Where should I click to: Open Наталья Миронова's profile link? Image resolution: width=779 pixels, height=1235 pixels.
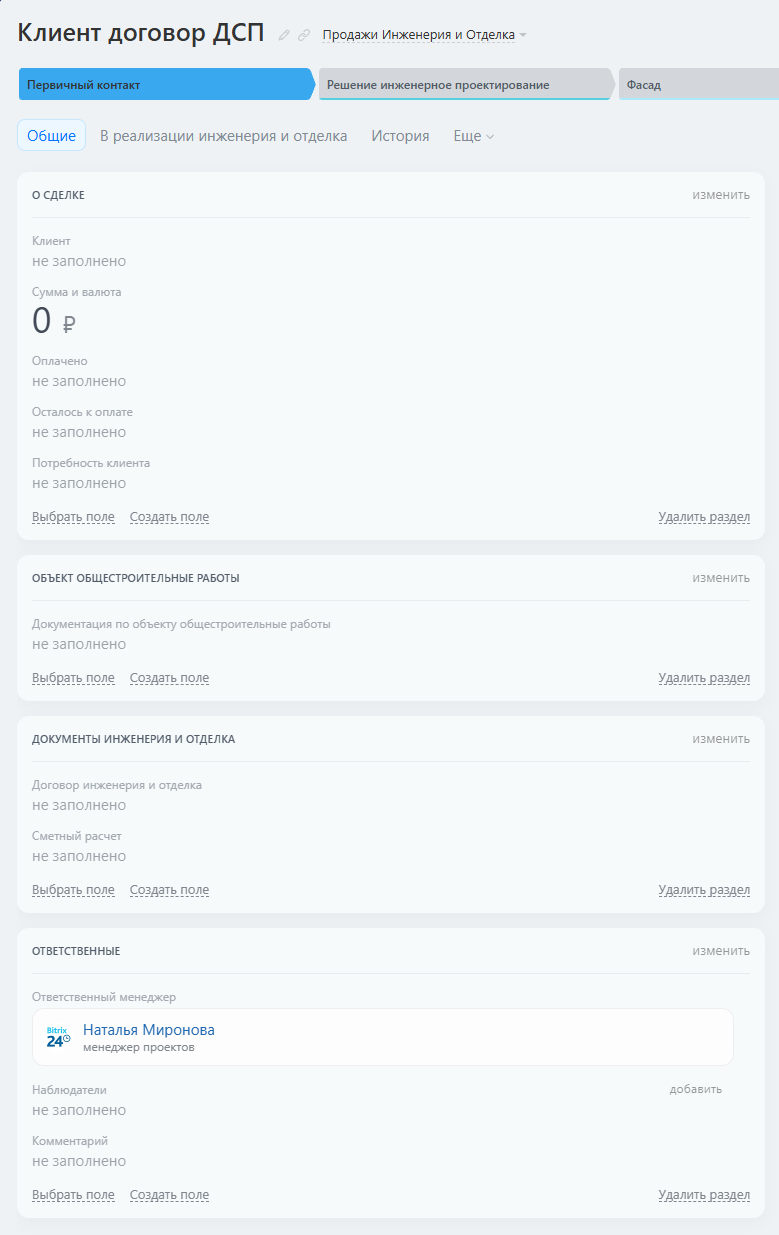(x=148, y=1030)
